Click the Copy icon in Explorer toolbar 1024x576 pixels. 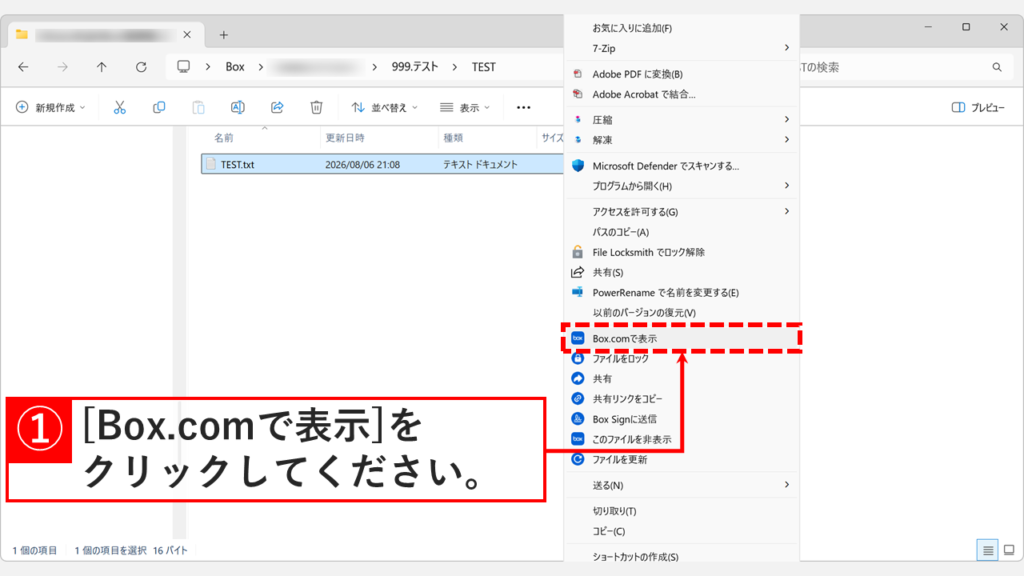pyautogui.click(x=159, y=107)
